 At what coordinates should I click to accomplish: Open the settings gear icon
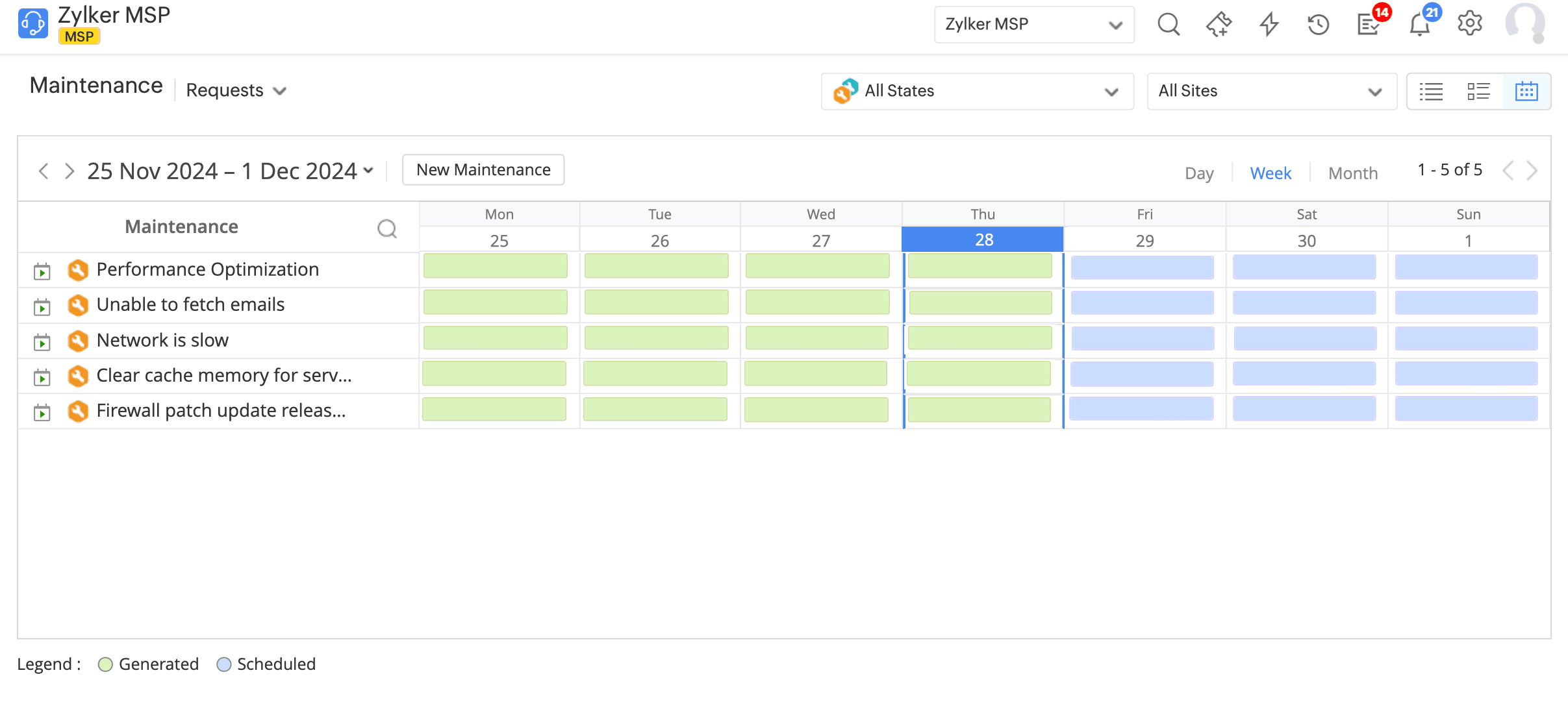(x=1469, y=24)
